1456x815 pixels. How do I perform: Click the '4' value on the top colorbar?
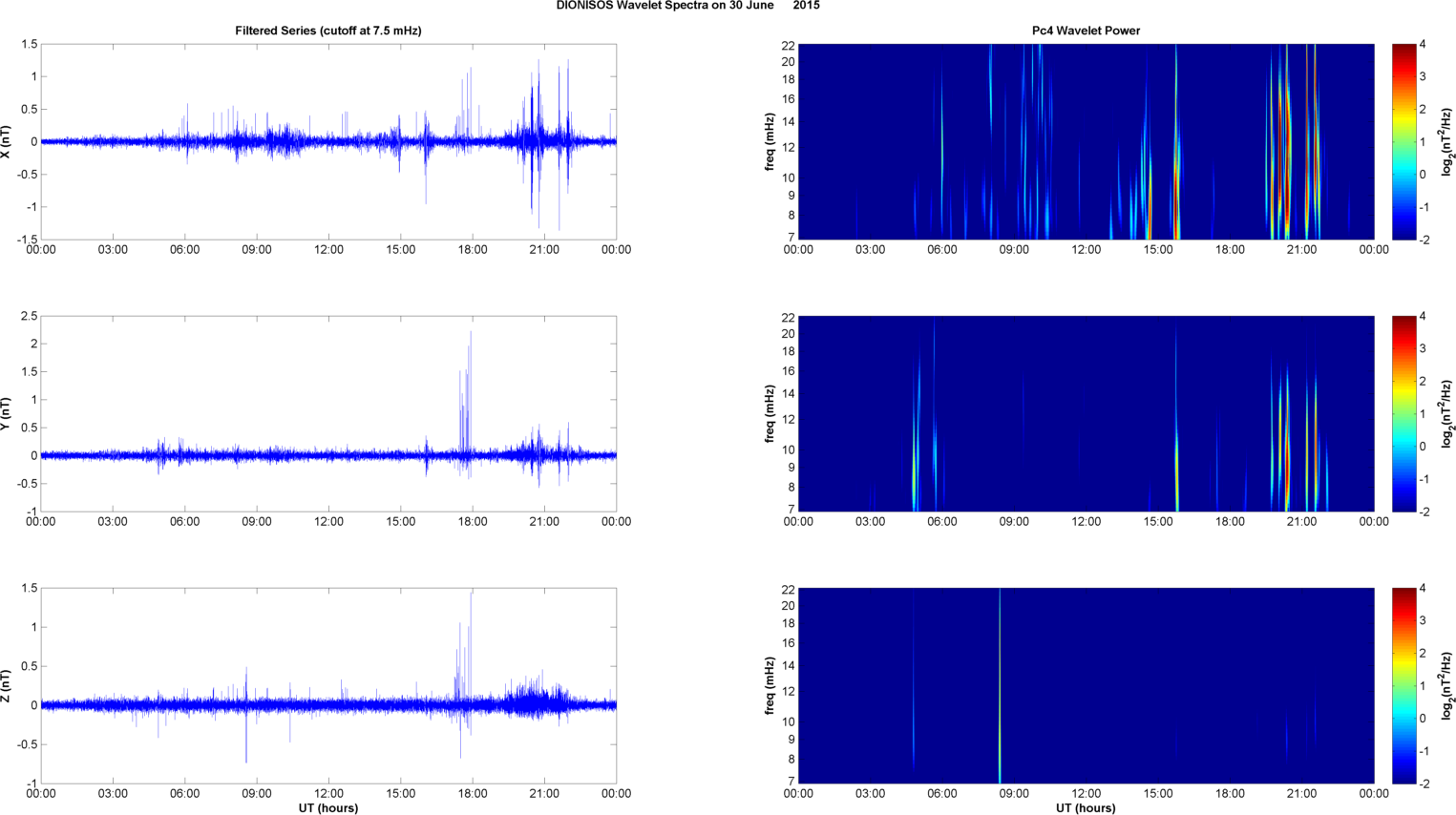(1424, 45)
